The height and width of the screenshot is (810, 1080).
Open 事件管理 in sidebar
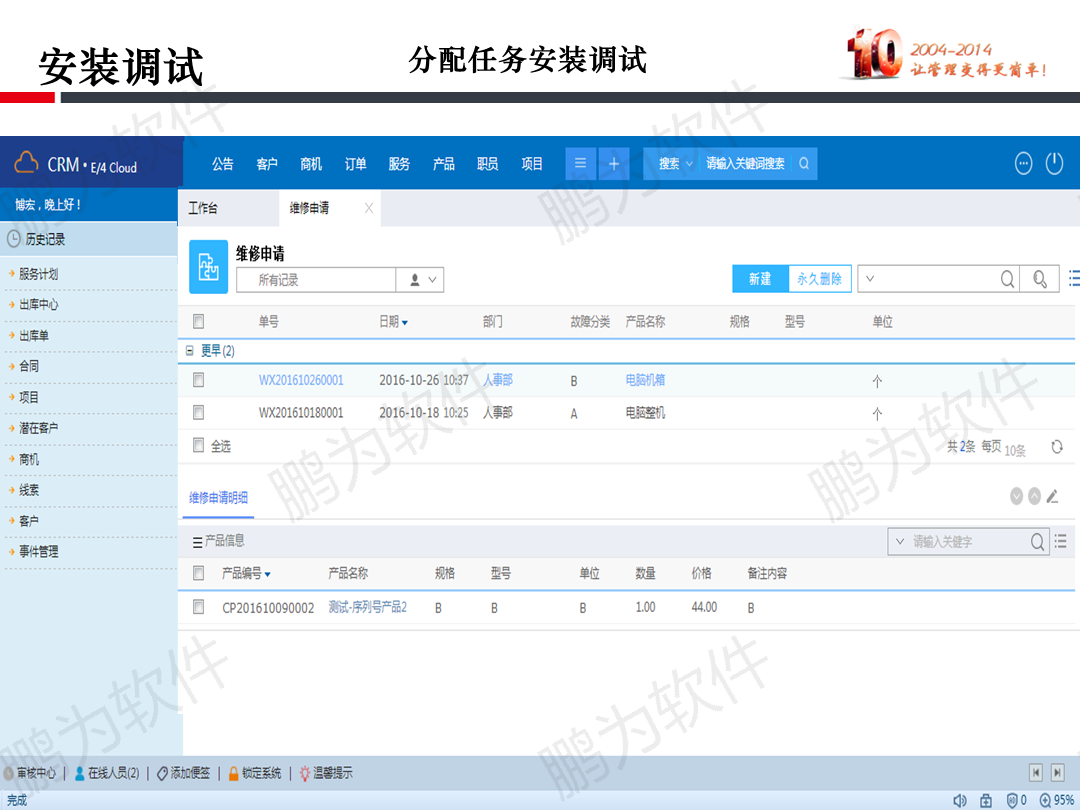pyautogui.click(x=39, y=551)
